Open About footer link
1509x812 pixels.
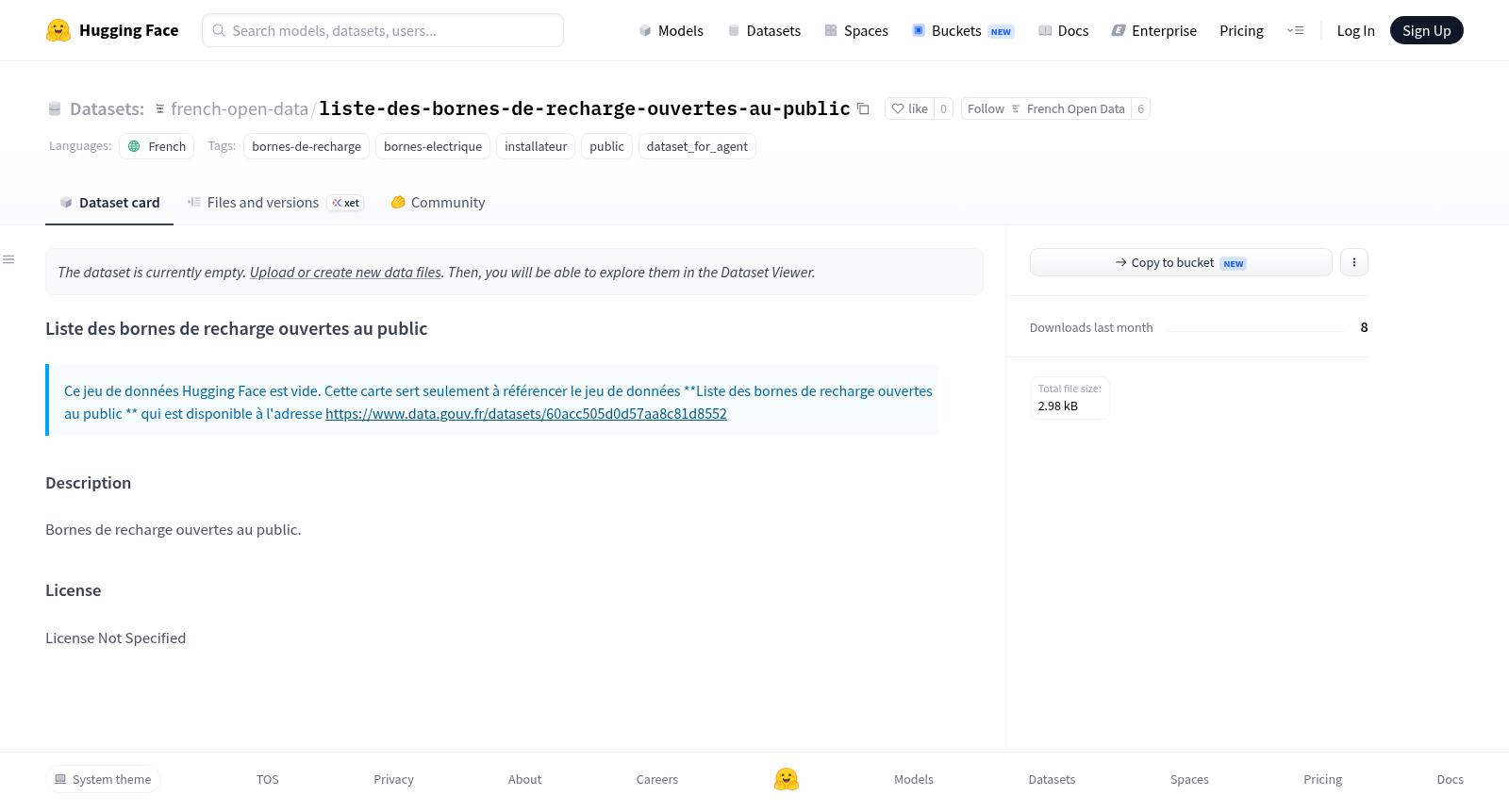point(524,779)
